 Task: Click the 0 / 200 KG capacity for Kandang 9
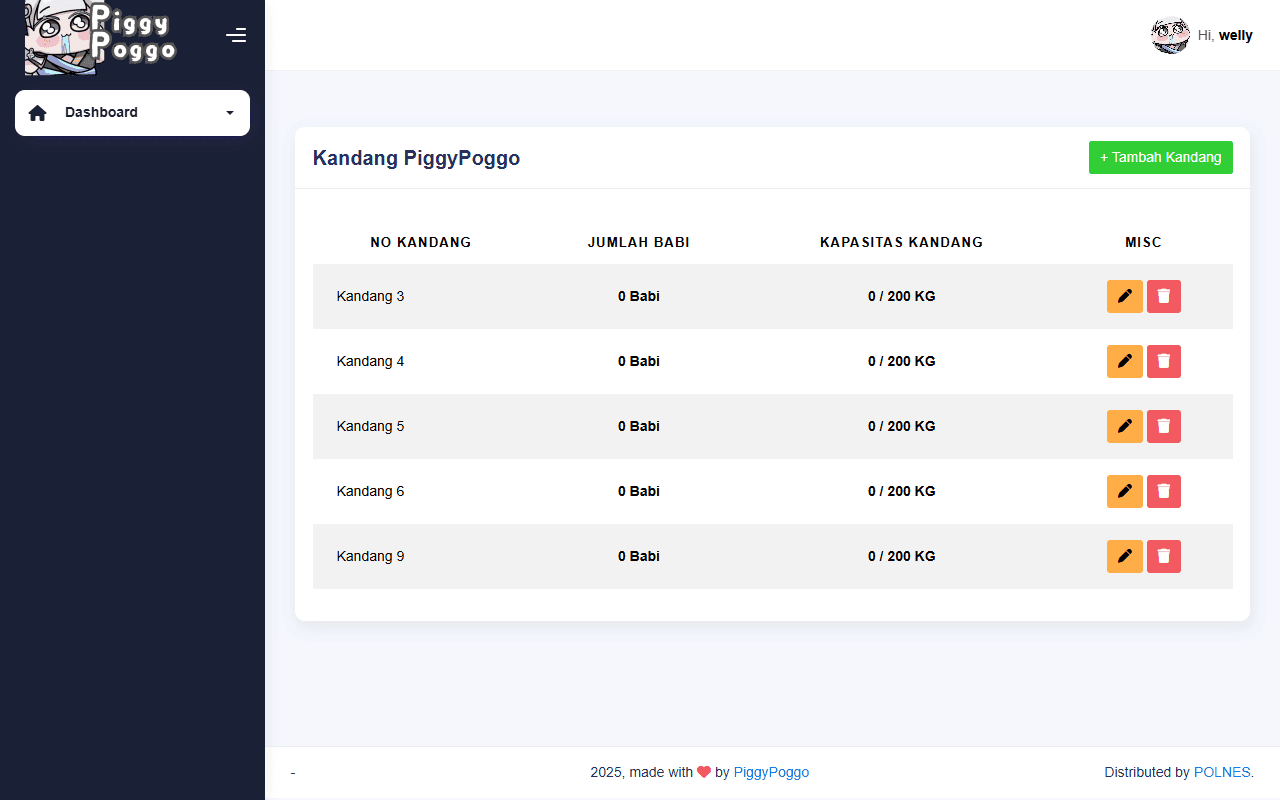pyautogui.click(x=902, y=556)
